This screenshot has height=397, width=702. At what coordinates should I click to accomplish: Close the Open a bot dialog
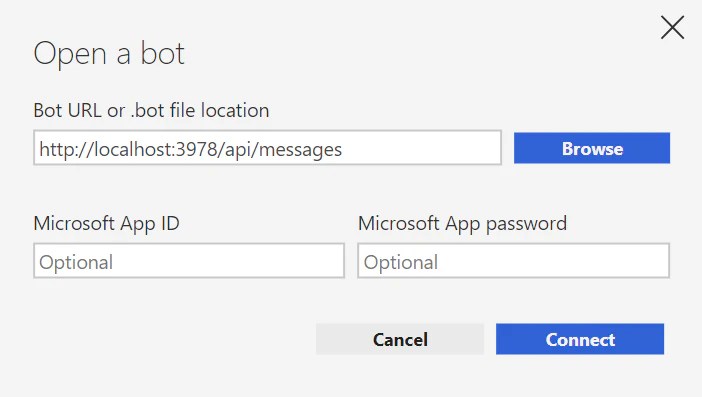672,27
